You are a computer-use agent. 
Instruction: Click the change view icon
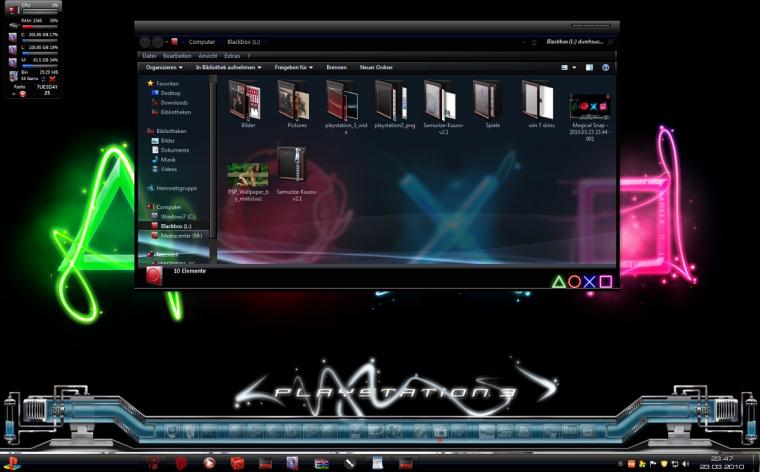click(564, 67)
